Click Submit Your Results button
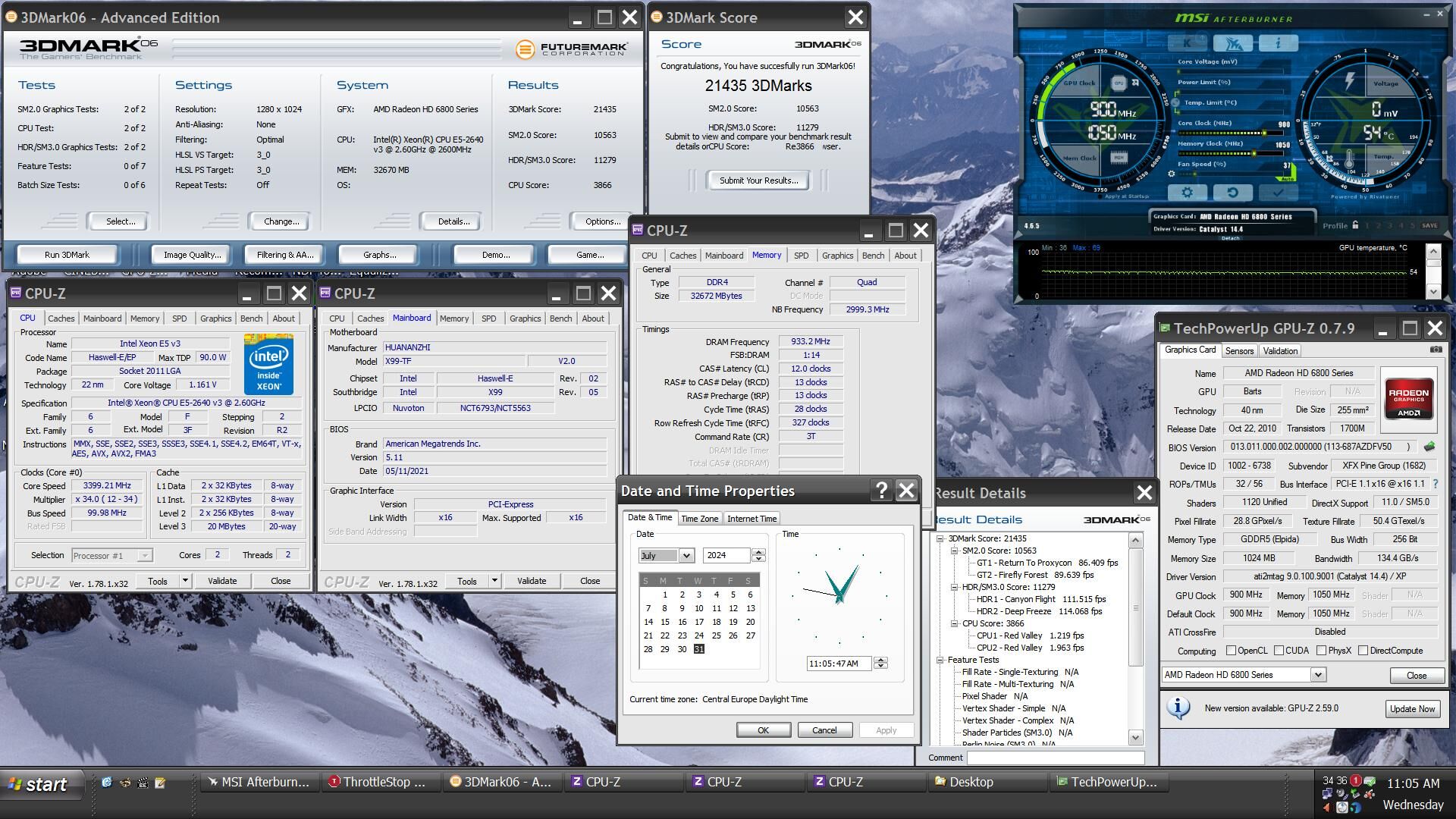Screen dimensions: 1456x819 (758, 180)
